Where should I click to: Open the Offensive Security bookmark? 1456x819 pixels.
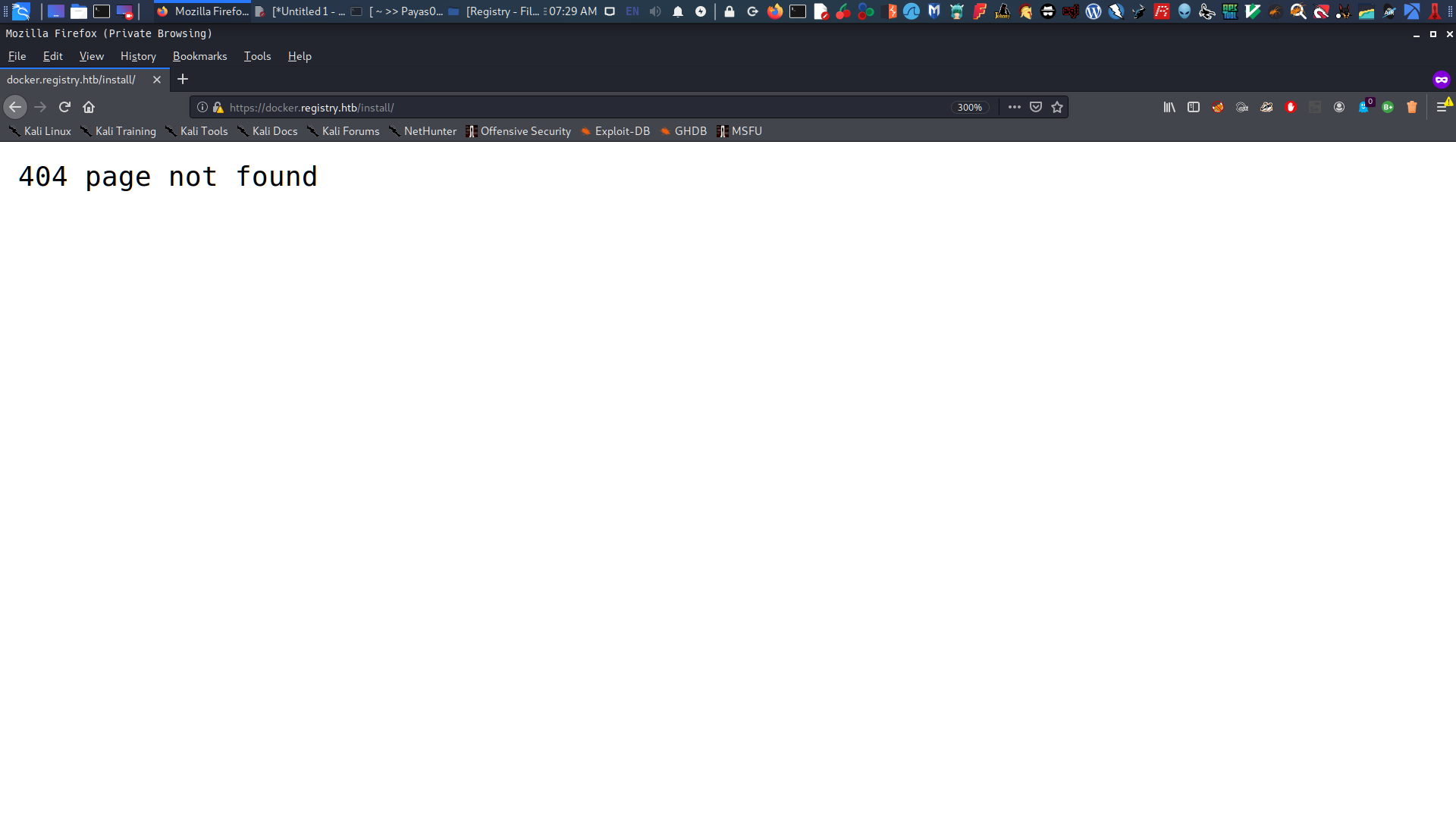[518, 131]
